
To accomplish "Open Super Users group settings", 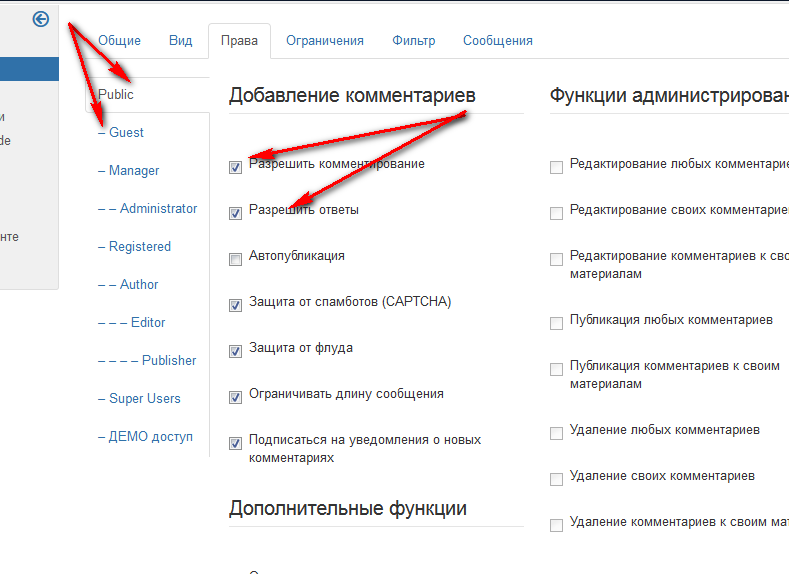I will [144, 399].
